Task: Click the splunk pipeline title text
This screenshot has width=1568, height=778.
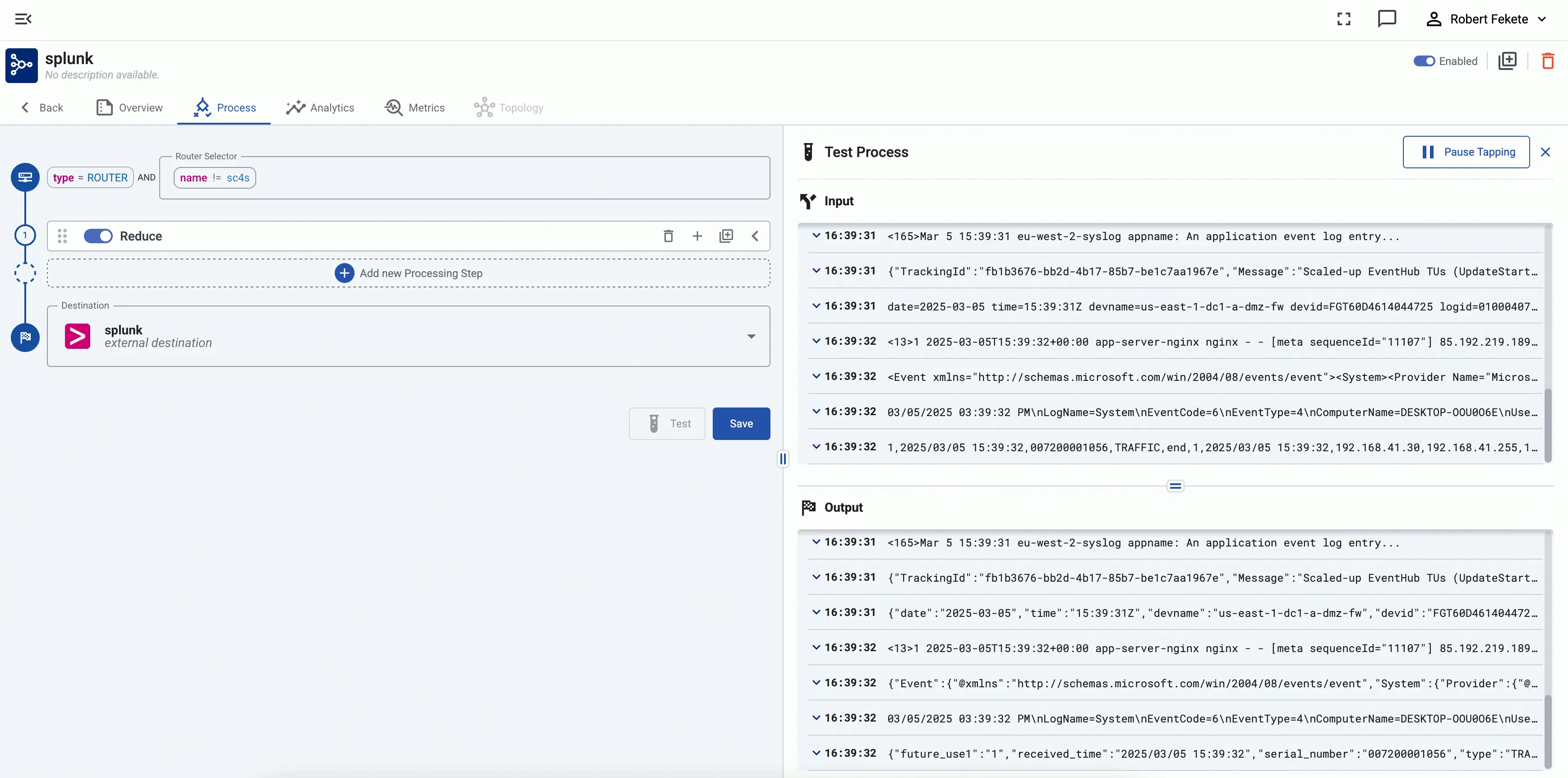Action: point(69,59)
